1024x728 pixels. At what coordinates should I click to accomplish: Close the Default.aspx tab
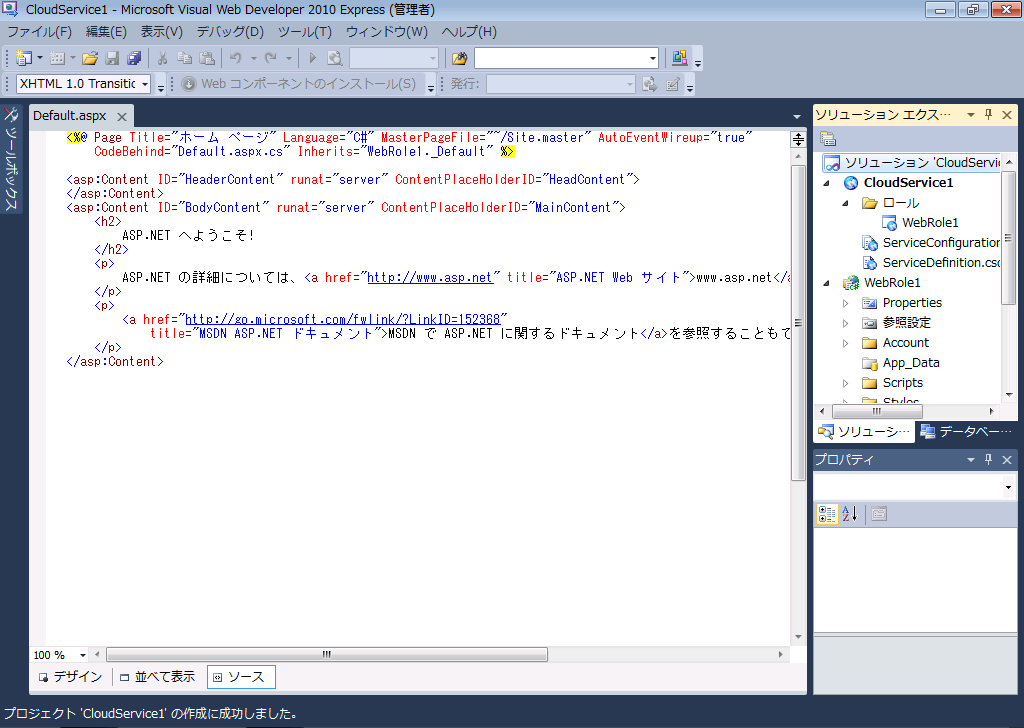point(122,116)
